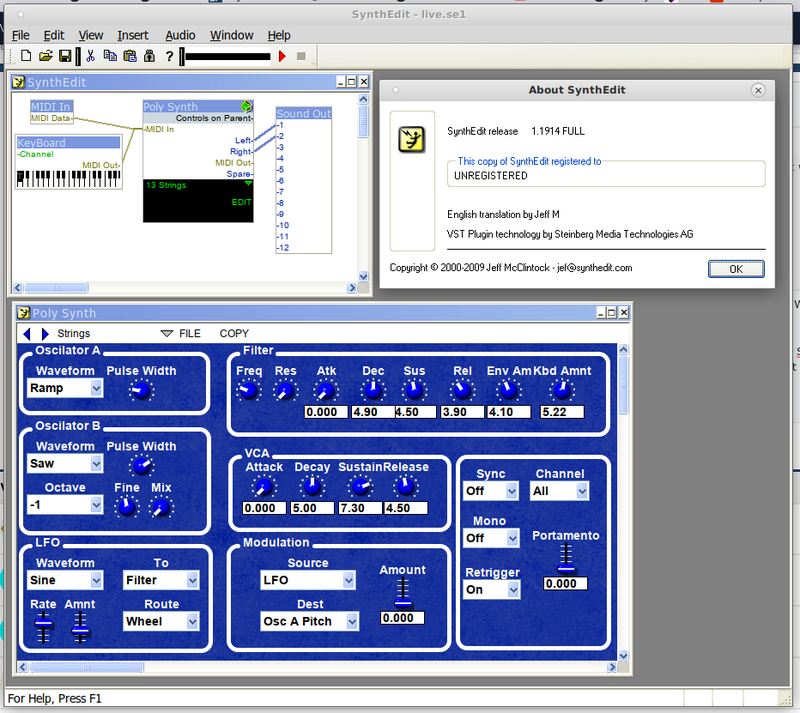Click the Modulation Amount slider
800x713 pixels.
coord(403,594)
